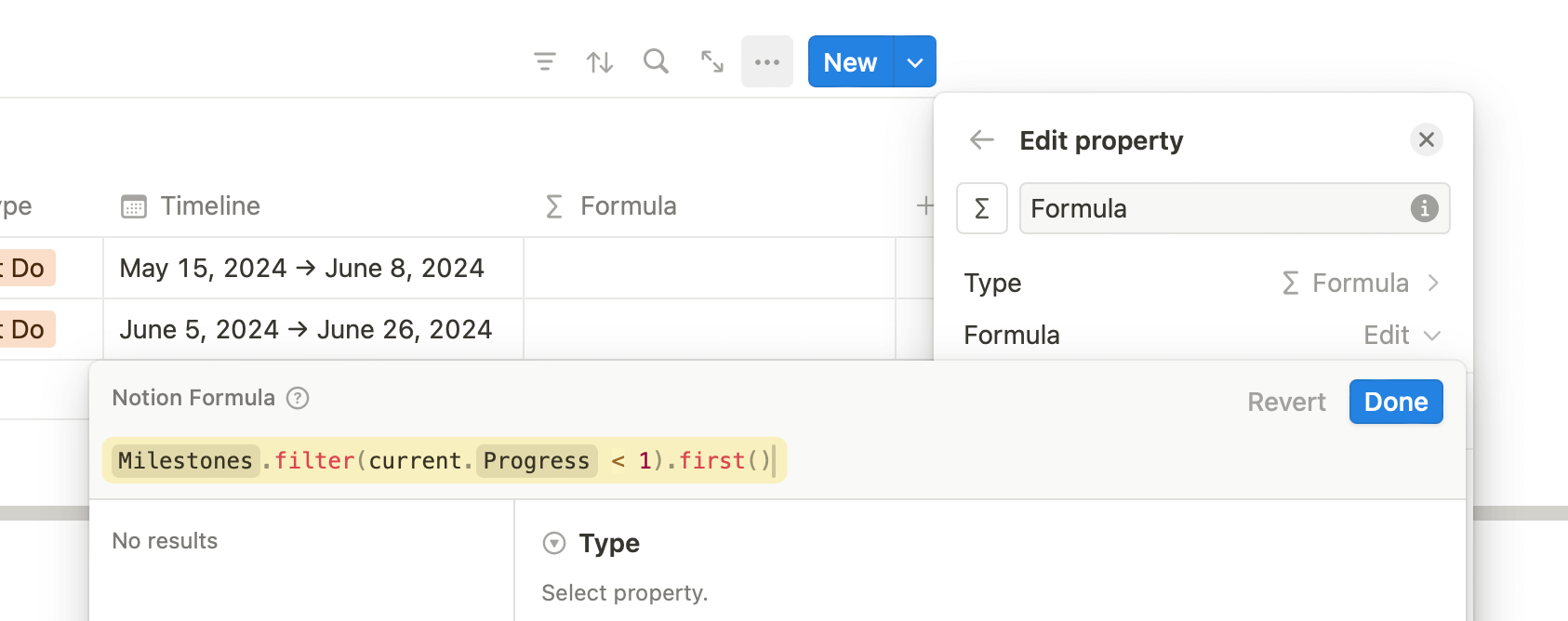Click the filter icon in toolbar
This screenshot has width=1568, height=621.
point(545,62)
